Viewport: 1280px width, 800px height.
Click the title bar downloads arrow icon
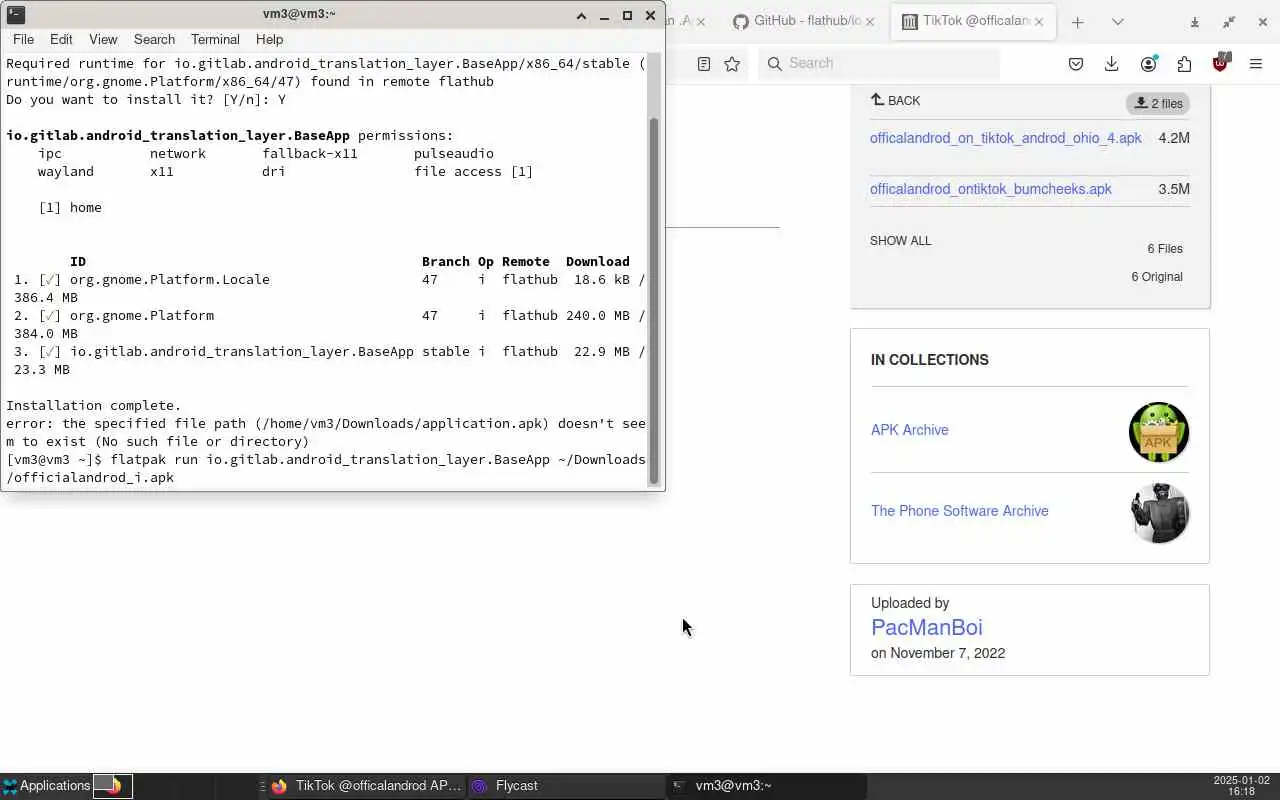[1194, 21]
